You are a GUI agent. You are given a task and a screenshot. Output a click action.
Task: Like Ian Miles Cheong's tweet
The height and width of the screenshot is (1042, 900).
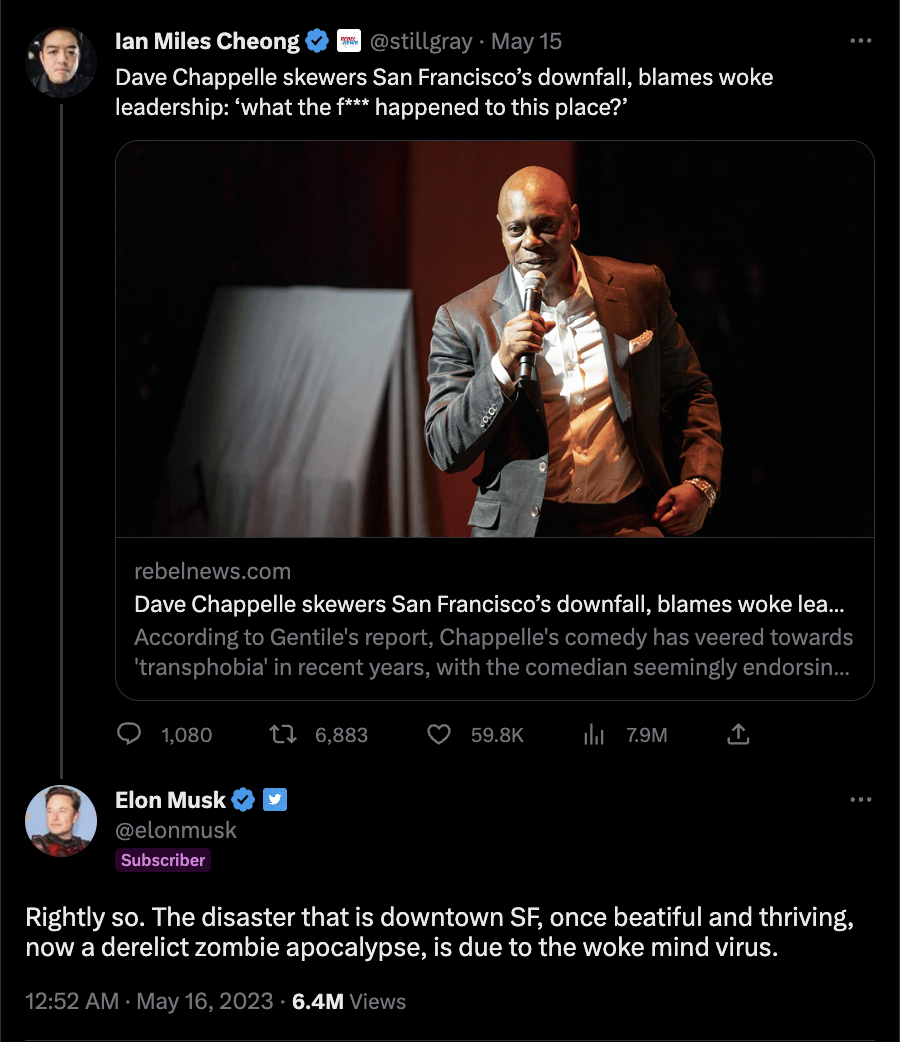(x=439, y=735)
